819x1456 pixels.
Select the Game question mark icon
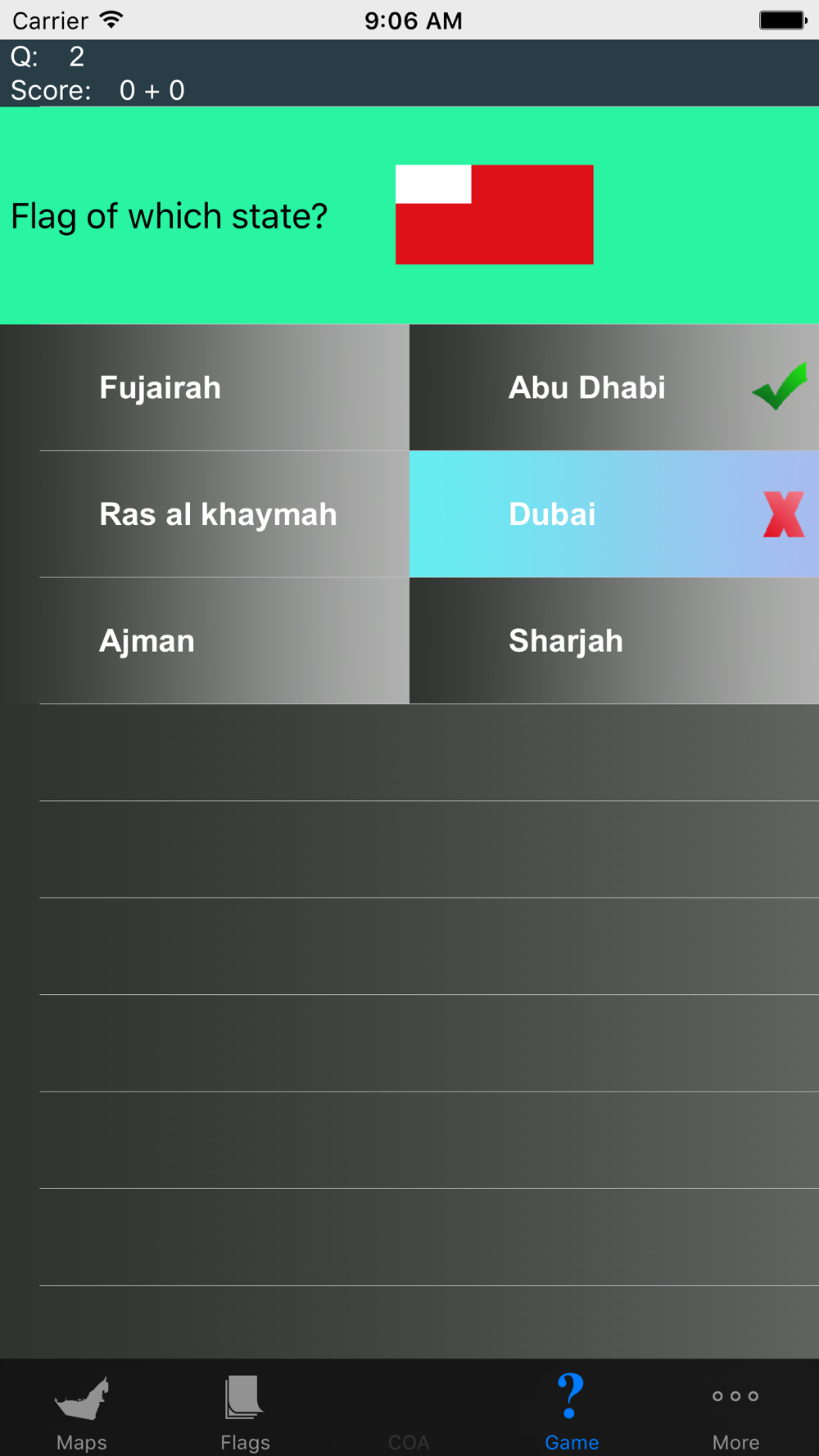click(x=571, y=1396)
